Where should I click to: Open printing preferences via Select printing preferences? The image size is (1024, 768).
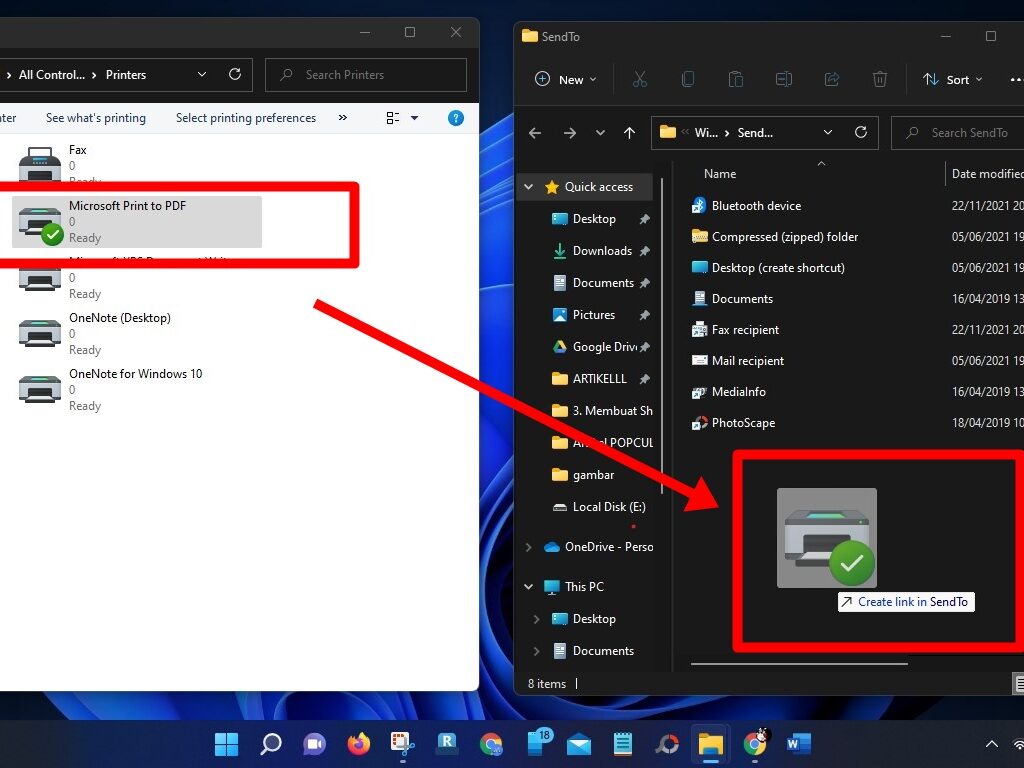click(x=245, y=118)
